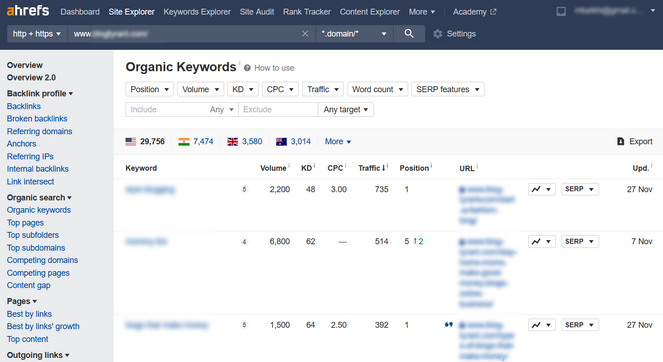Click the Exclude keywords input field

(x=278, y=110)
